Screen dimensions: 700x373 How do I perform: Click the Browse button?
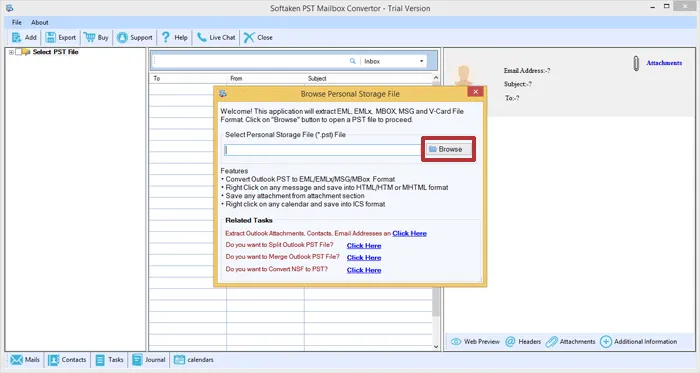(x=448, y=149)
